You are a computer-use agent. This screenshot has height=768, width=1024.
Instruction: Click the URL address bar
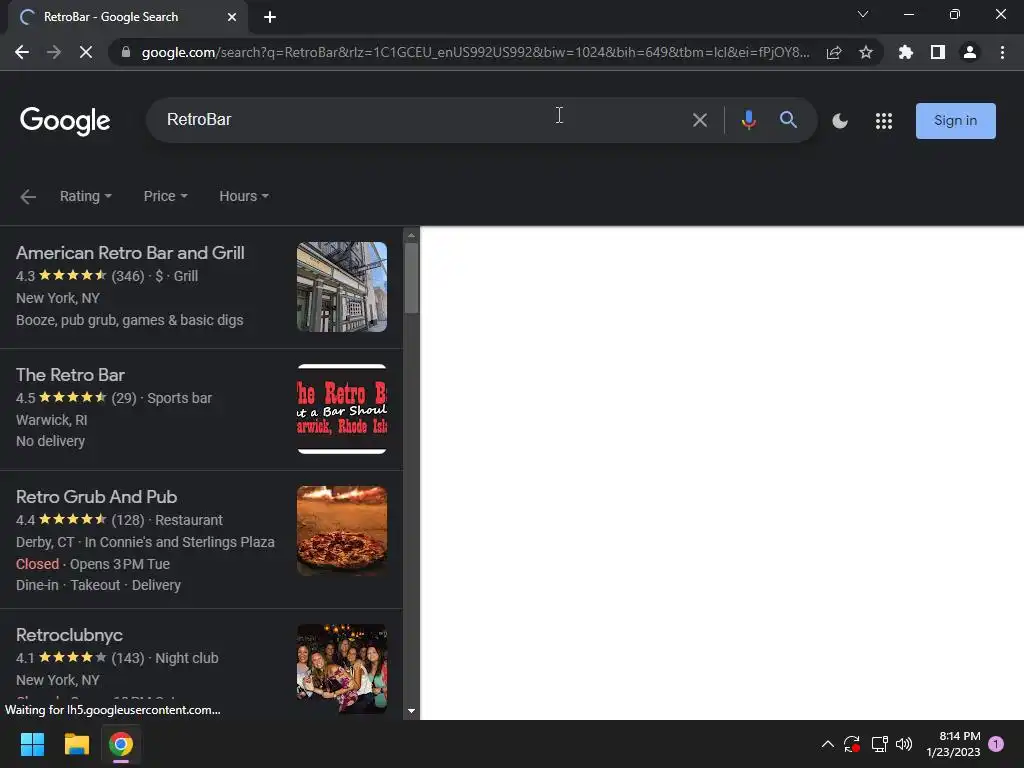(475, 52)
